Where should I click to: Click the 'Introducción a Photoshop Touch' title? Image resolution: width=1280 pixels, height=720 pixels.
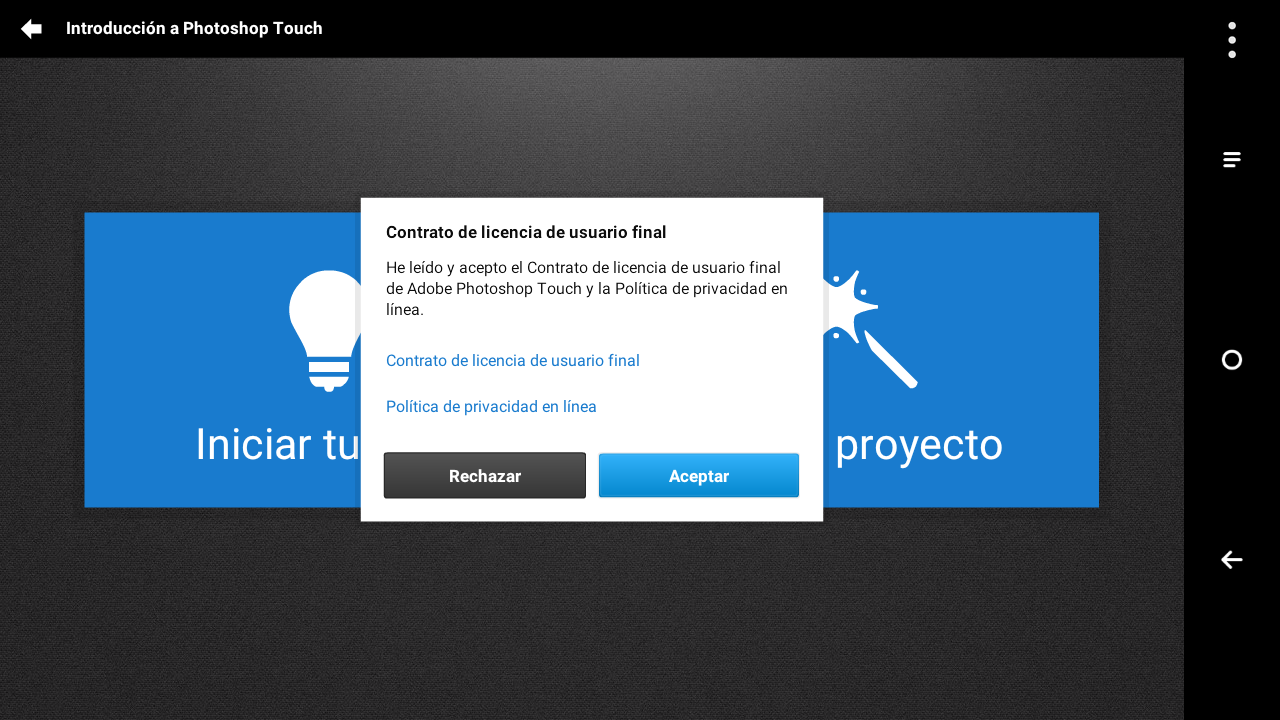click(194, 28)
